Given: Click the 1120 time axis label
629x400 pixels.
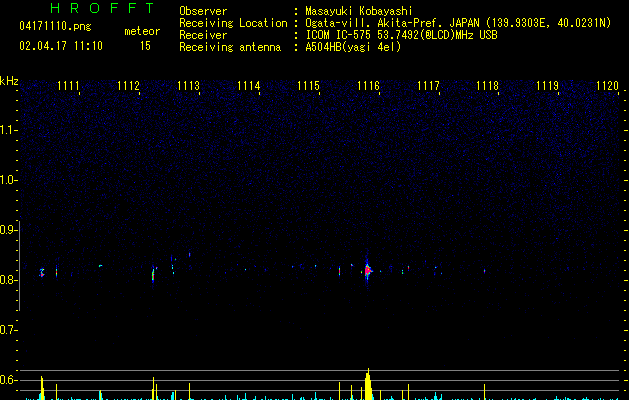Looking at the screenshot, I should pos(607,86).
